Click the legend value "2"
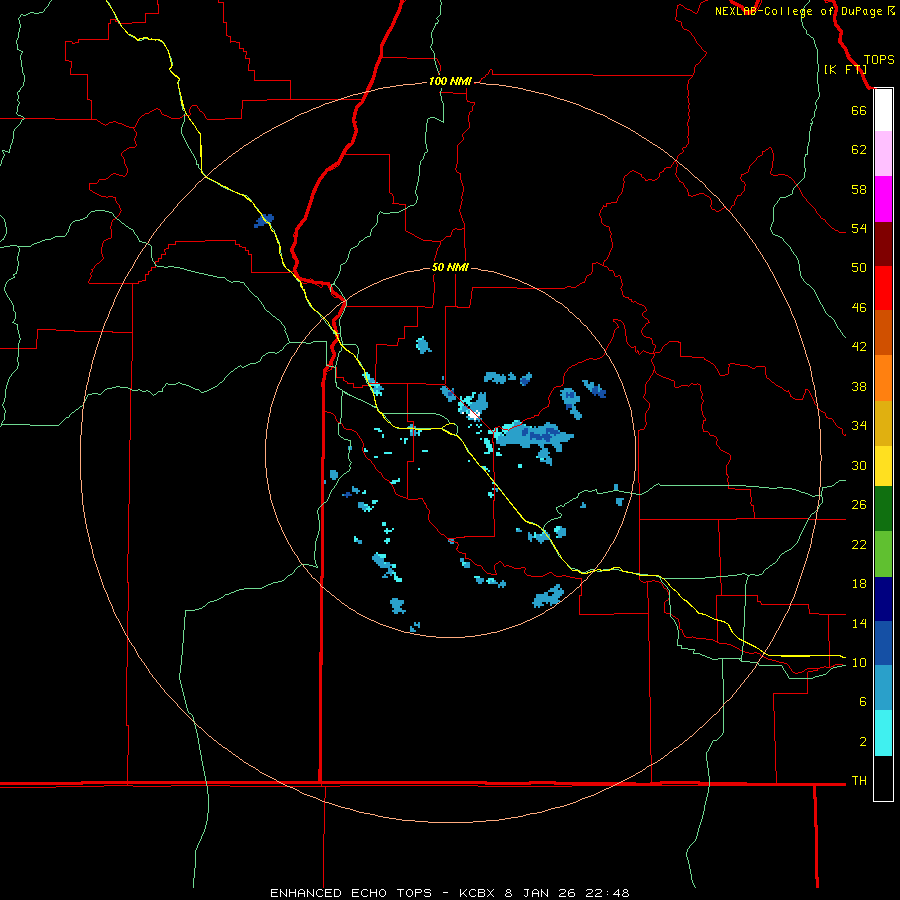This screenshot has height=900, width=900. click(862, 742)
